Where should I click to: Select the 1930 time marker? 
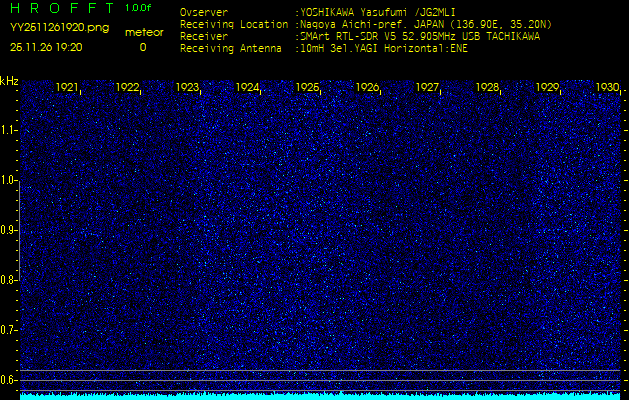(606, 88)
